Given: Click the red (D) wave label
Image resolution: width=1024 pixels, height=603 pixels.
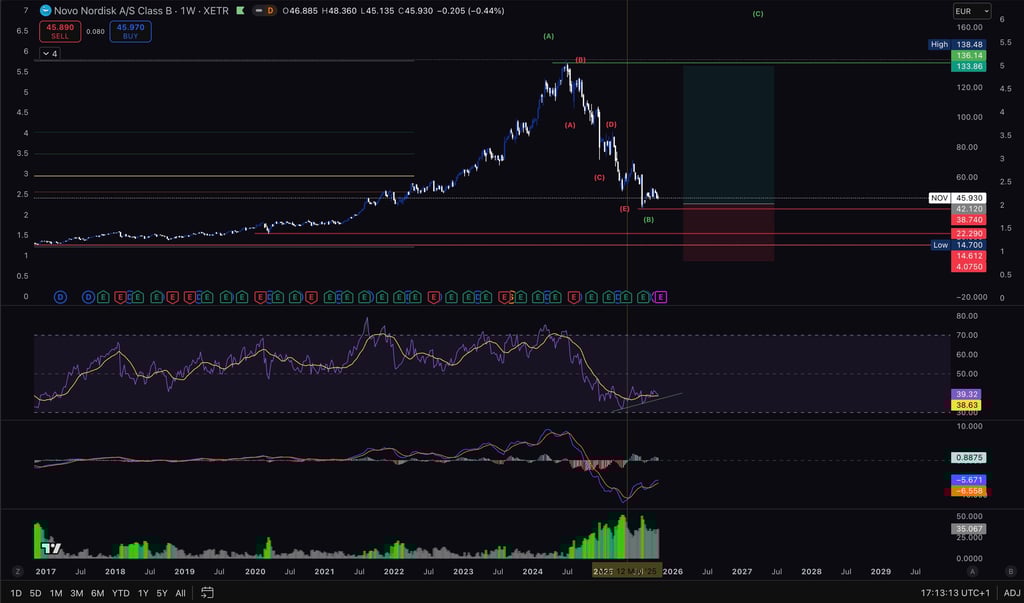Looking at the screenshot, I should pyautogui.click(x=611, y=124).
